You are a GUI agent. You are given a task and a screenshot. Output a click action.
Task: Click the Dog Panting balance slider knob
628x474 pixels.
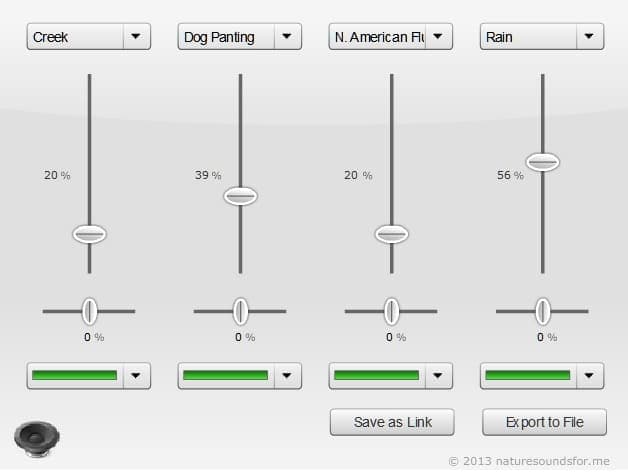(240, 311)
